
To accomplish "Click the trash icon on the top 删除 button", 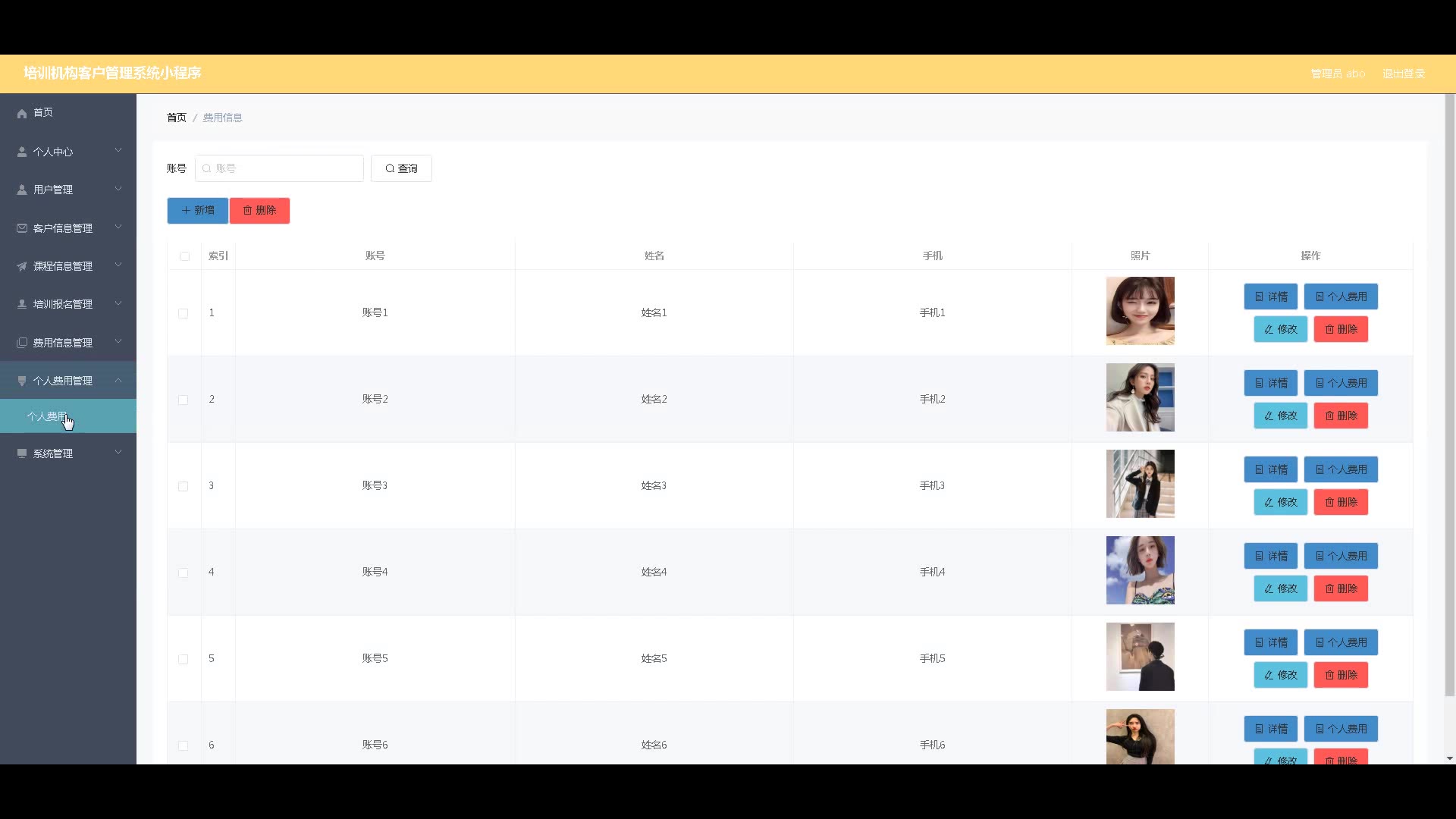I will [x=247, y=210].
